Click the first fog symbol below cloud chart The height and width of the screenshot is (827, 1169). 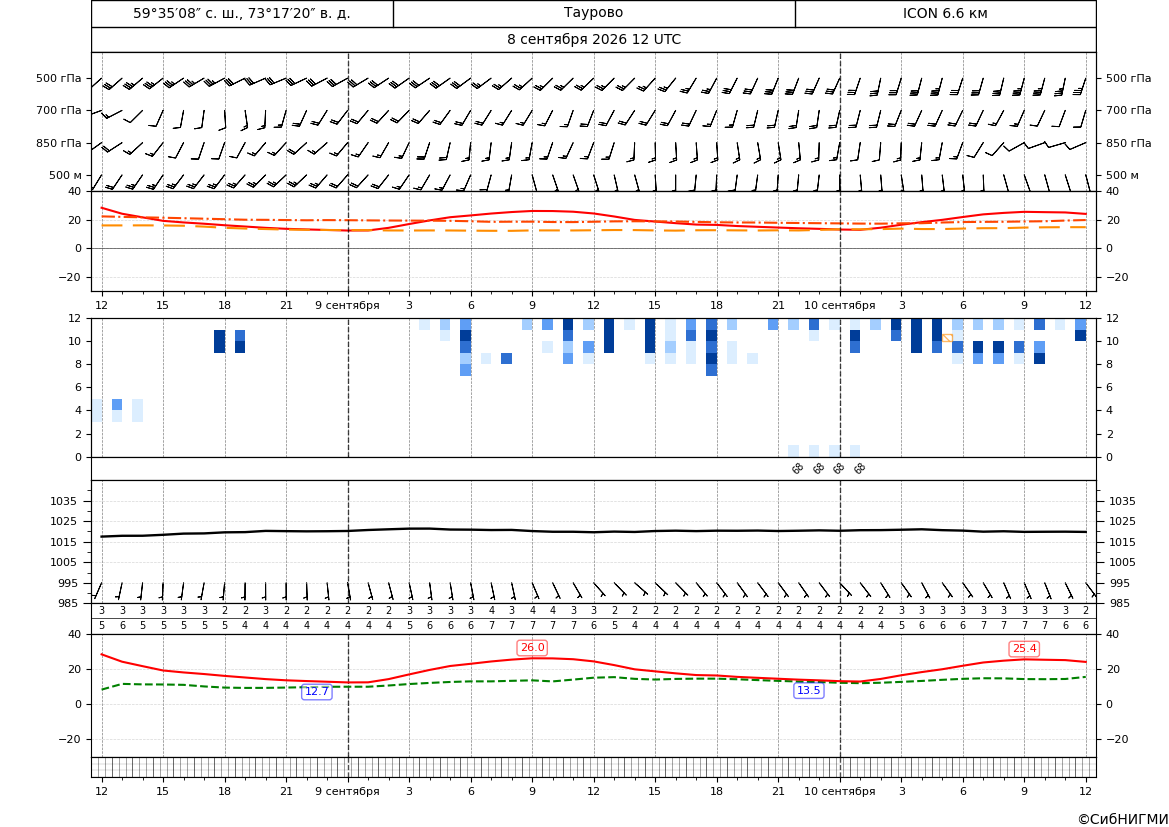797,469
